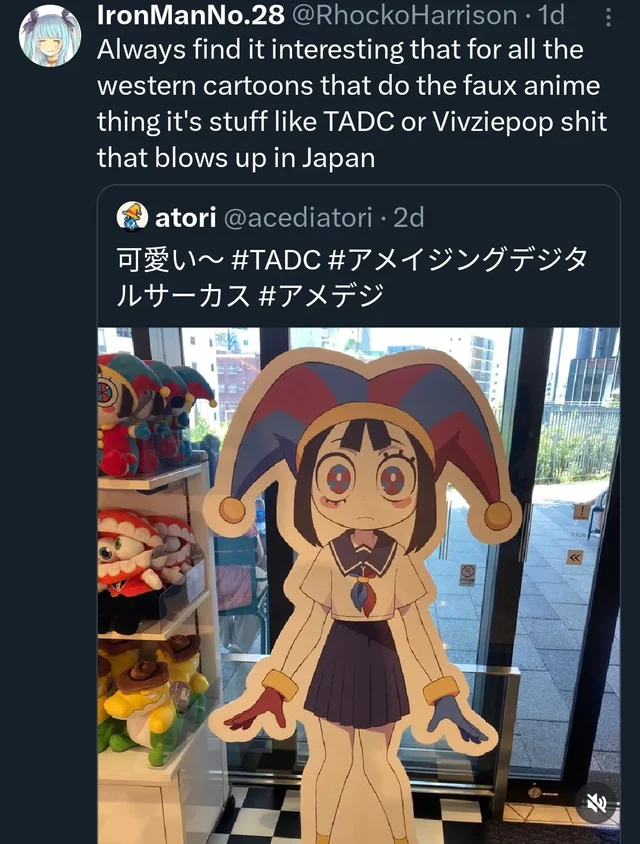This screenshot has width=640, height=844.
Task: Open the #TADC hashtag
Action: [x=275, y=260]
